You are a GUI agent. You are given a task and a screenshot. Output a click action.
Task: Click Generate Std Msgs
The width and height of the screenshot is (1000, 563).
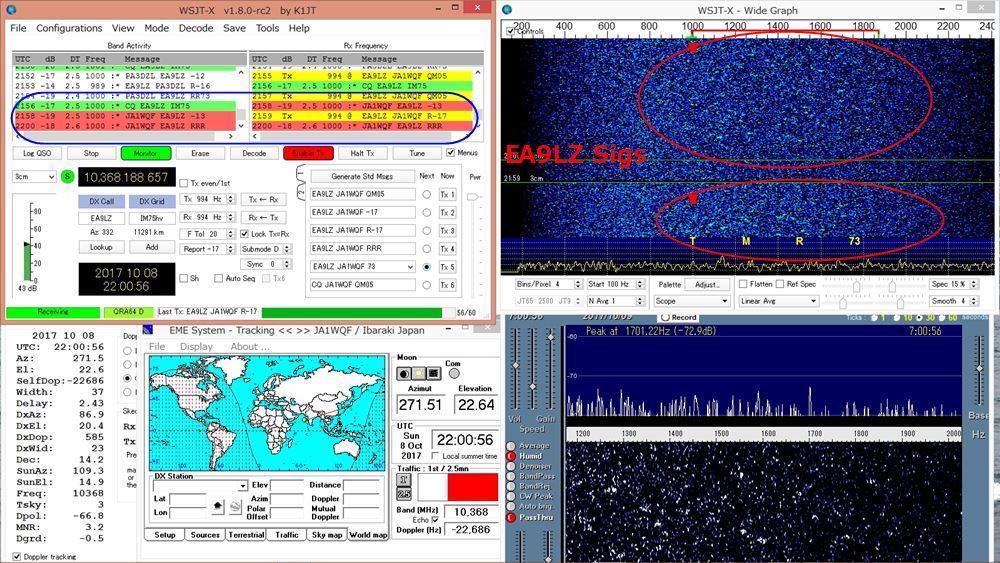pos(362,176)
